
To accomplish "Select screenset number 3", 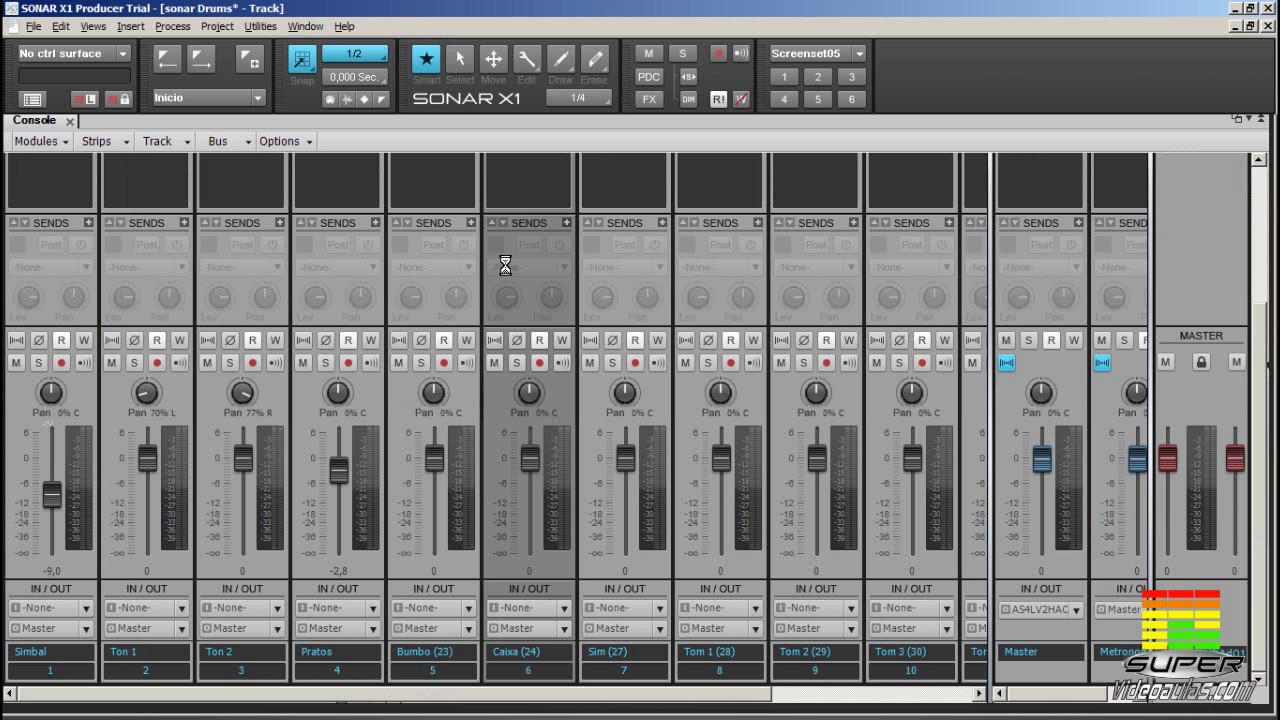I will coord(852,77).
